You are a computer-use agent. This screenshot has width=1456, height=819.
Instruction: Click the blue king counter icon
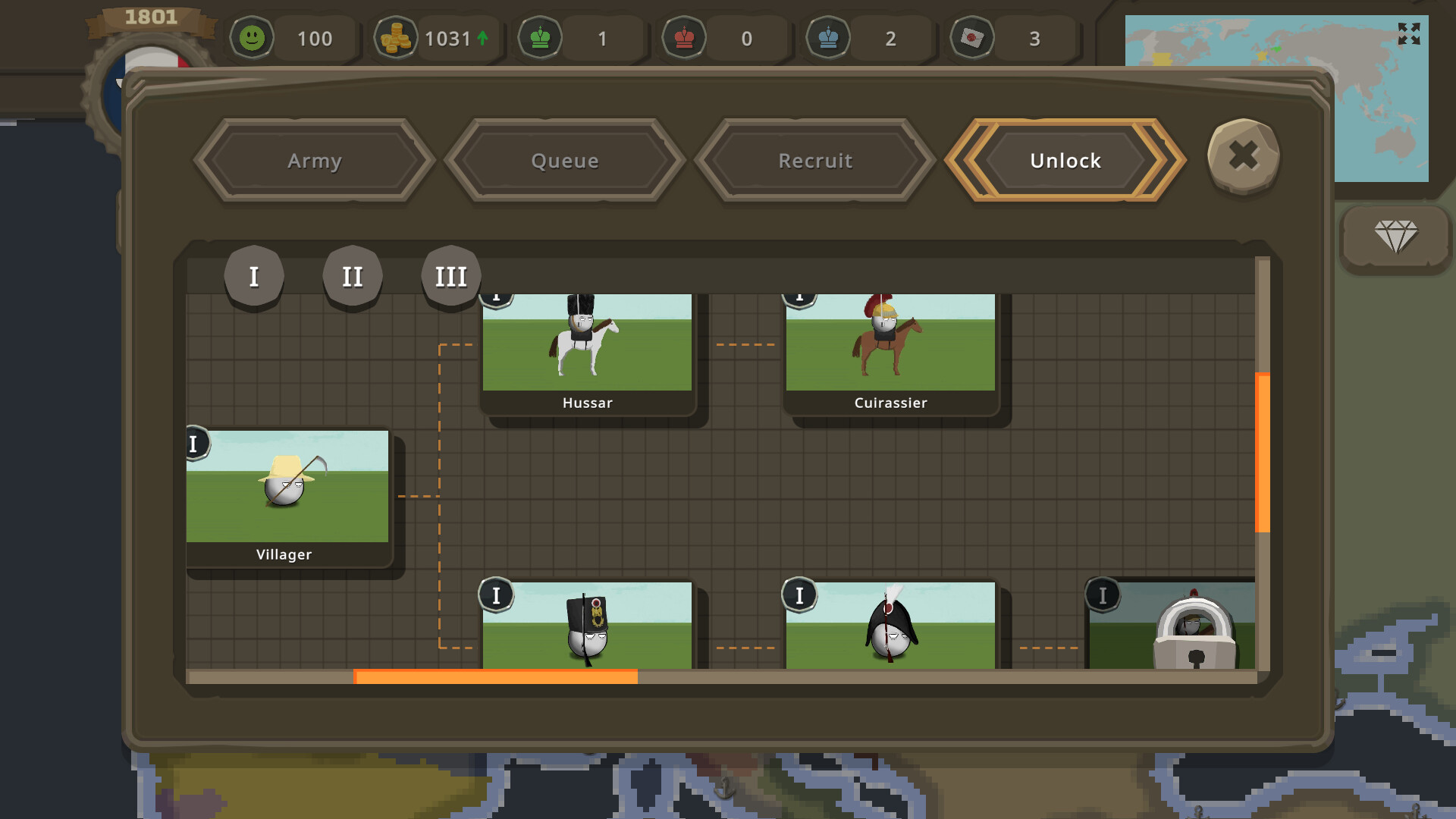828,39
